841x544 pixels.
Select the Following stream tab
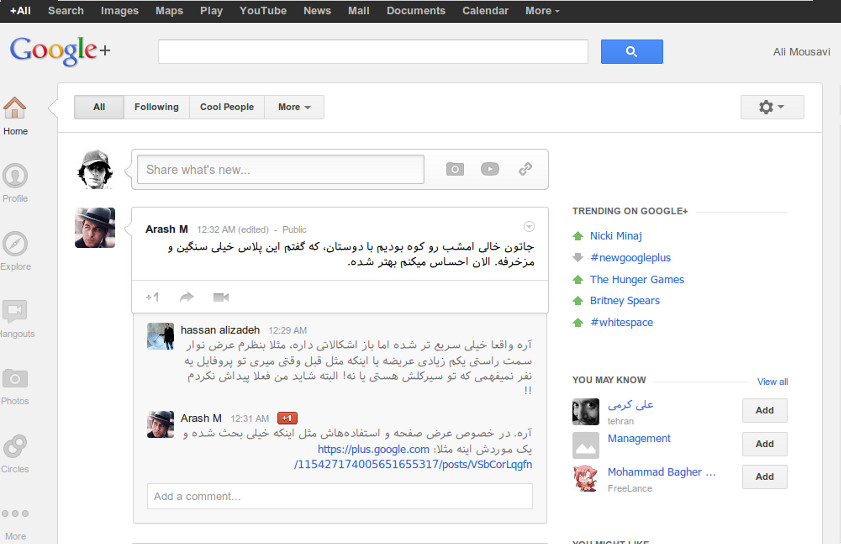[x=156, y=107]
